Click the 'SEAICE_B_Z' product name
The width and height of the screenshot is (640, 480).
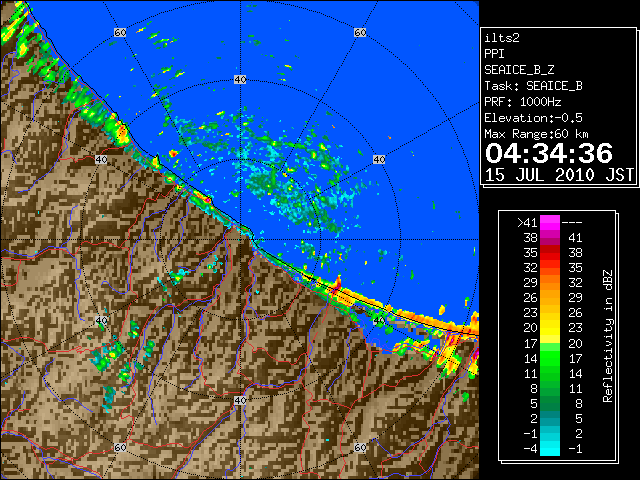coord(519,70)
